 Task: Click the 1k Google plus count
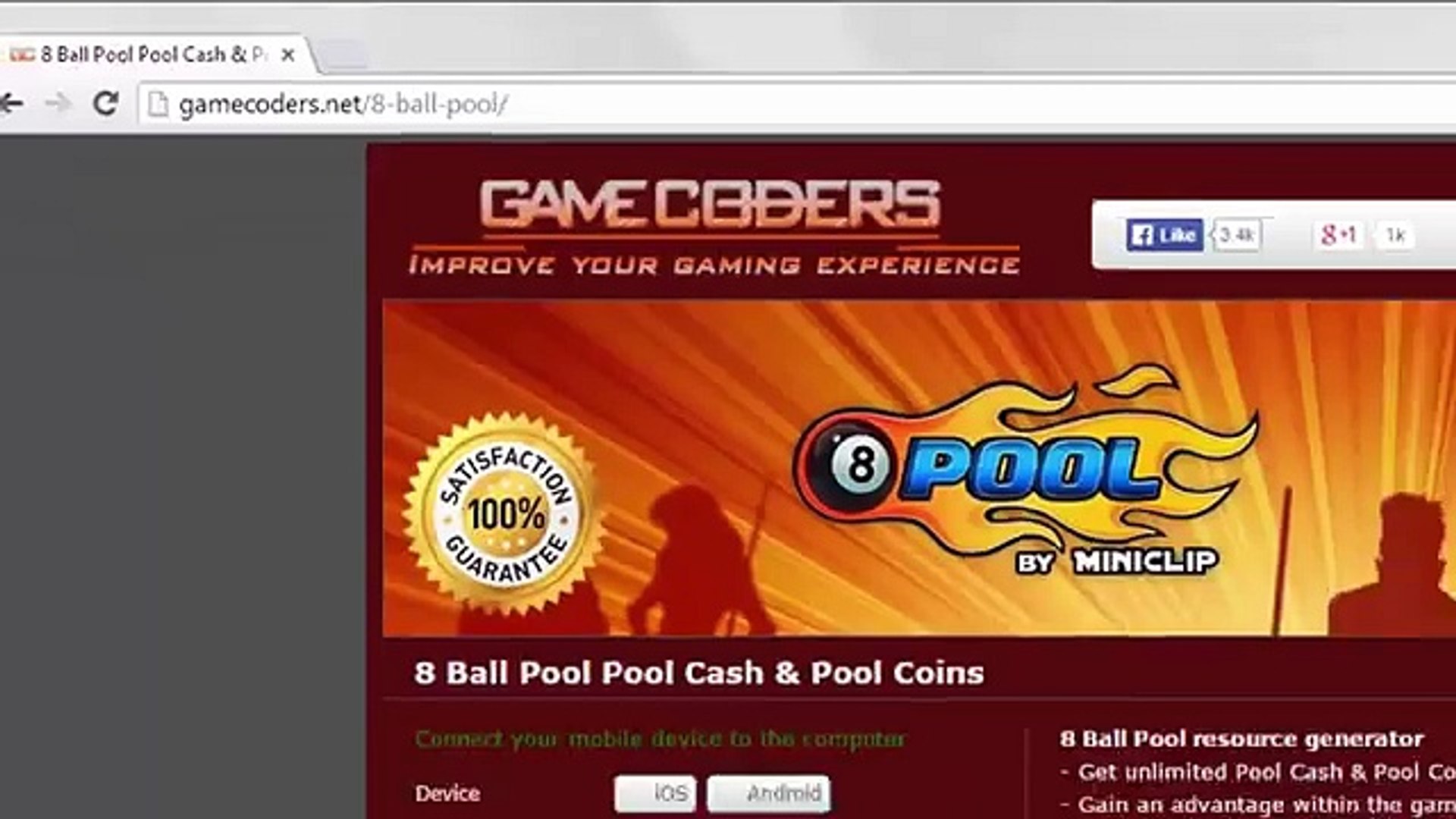[x=1395, y=235]
